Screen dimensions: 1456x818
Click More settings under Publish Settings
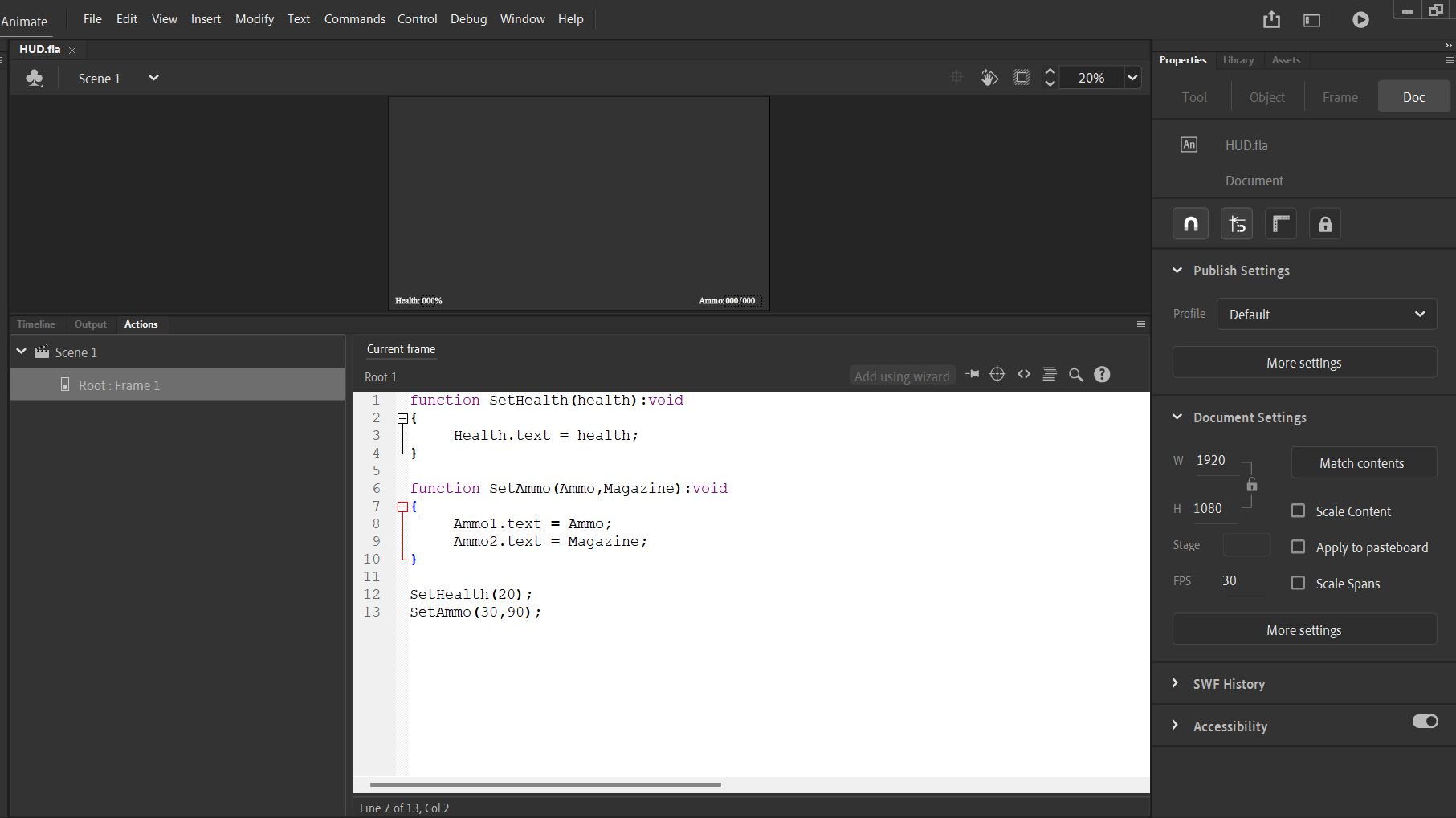(x=1303, y=363)
